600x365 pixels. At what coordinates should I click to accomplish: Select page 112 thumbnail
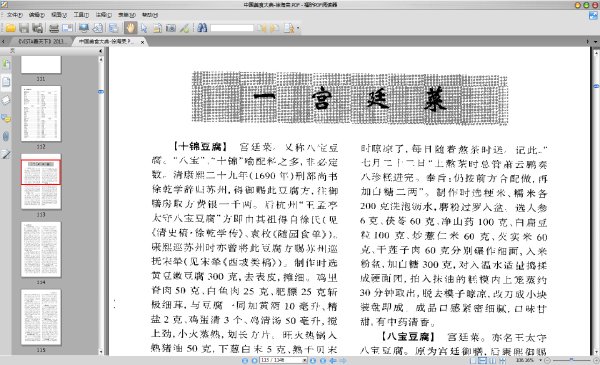pyautogui.click(x=41, y=113)
